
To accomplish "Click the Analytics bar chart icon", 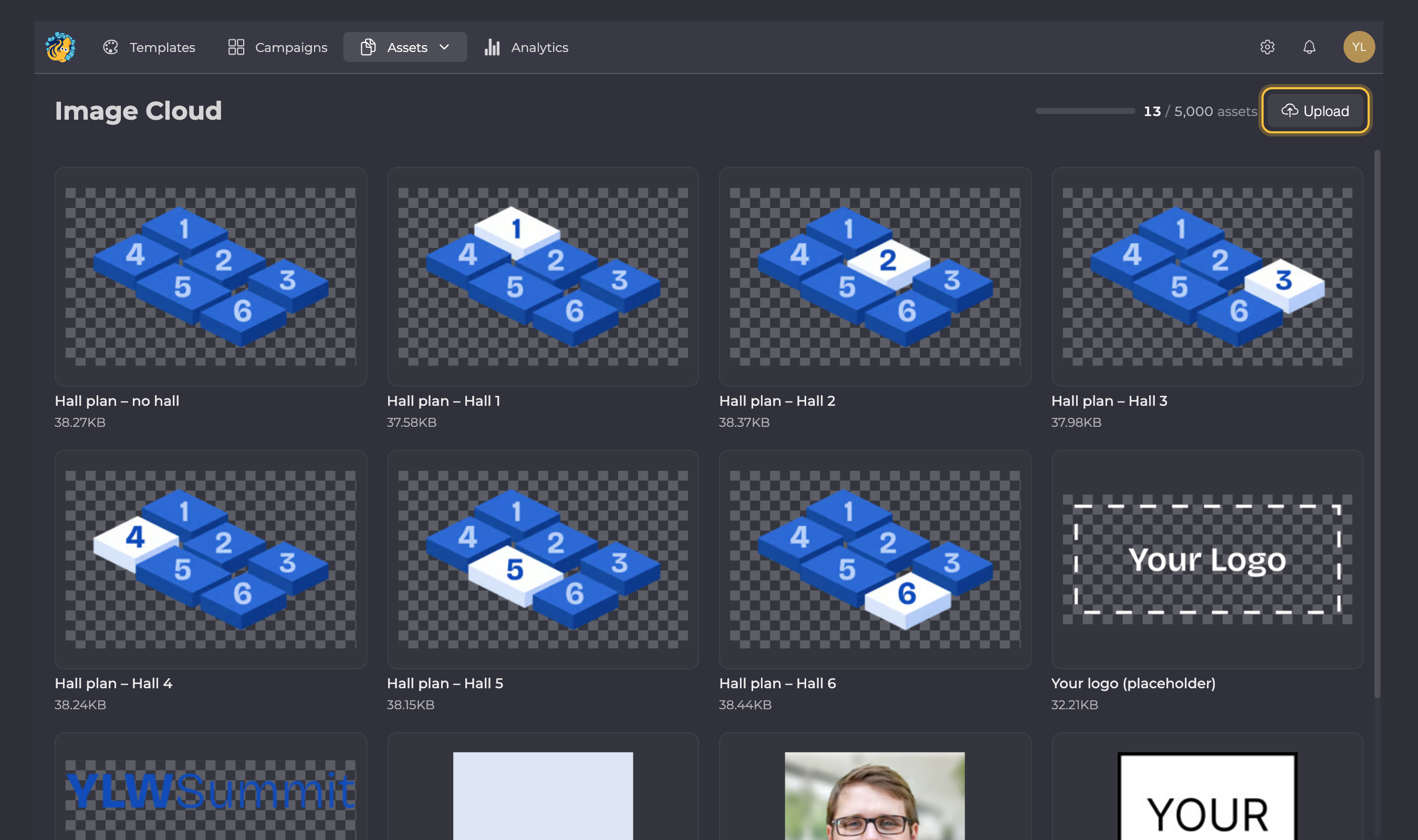I will [x=492, y=47].
